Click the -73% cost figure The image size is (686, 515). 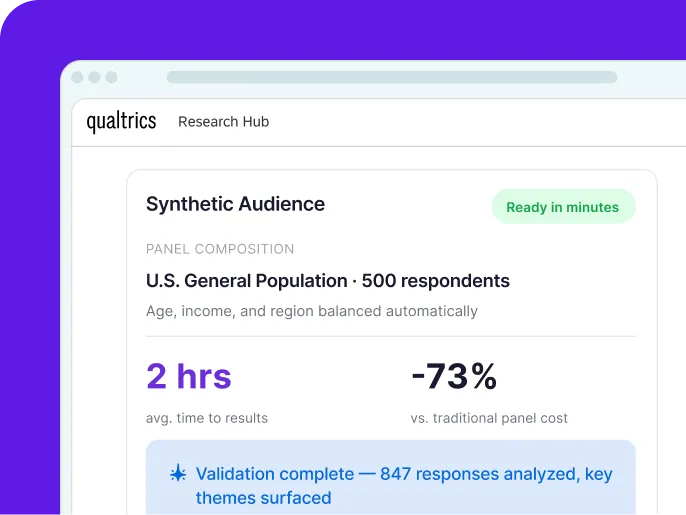pos(453,376)
